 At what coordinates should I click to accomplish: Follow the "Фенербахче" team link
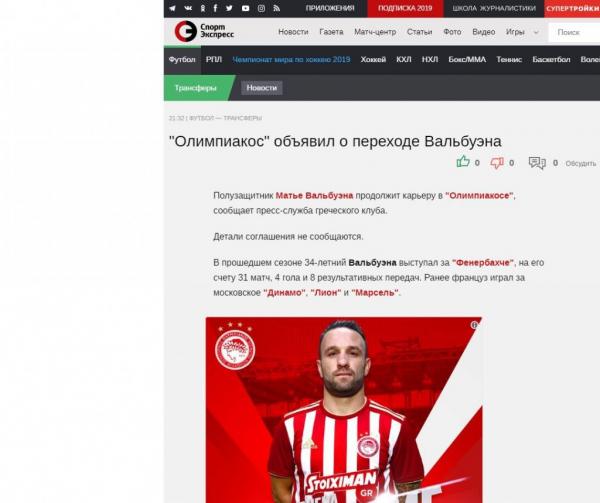coord(483,263)
